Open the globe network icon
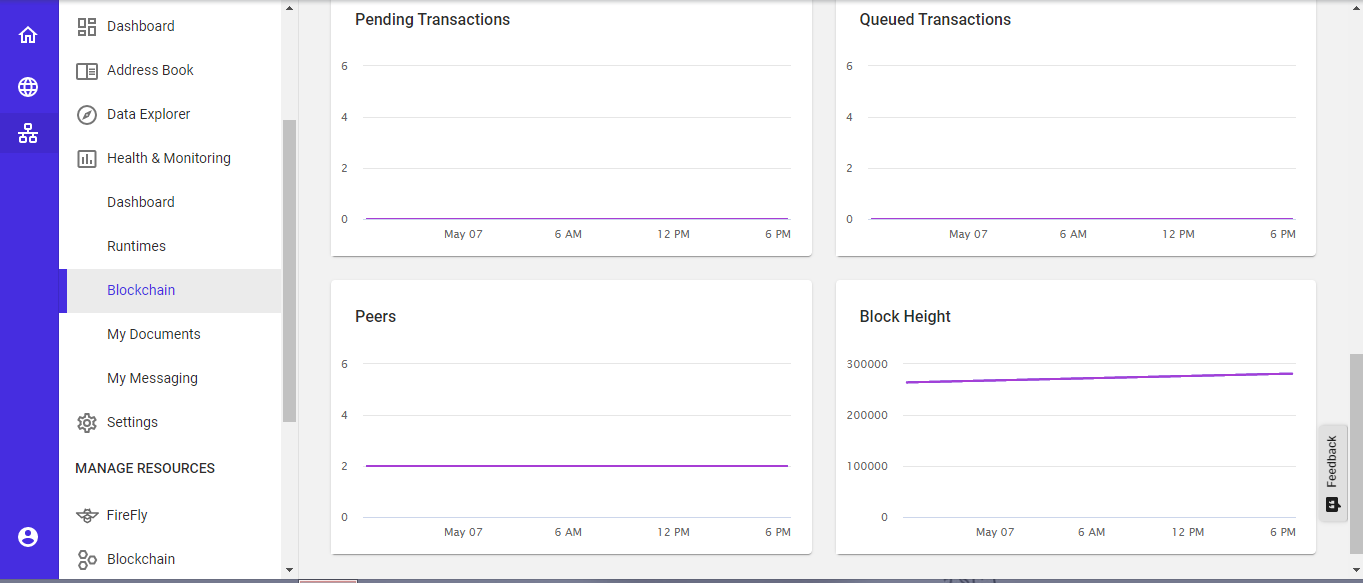Screen dimensions: 1363x583 tap(28, 87)
